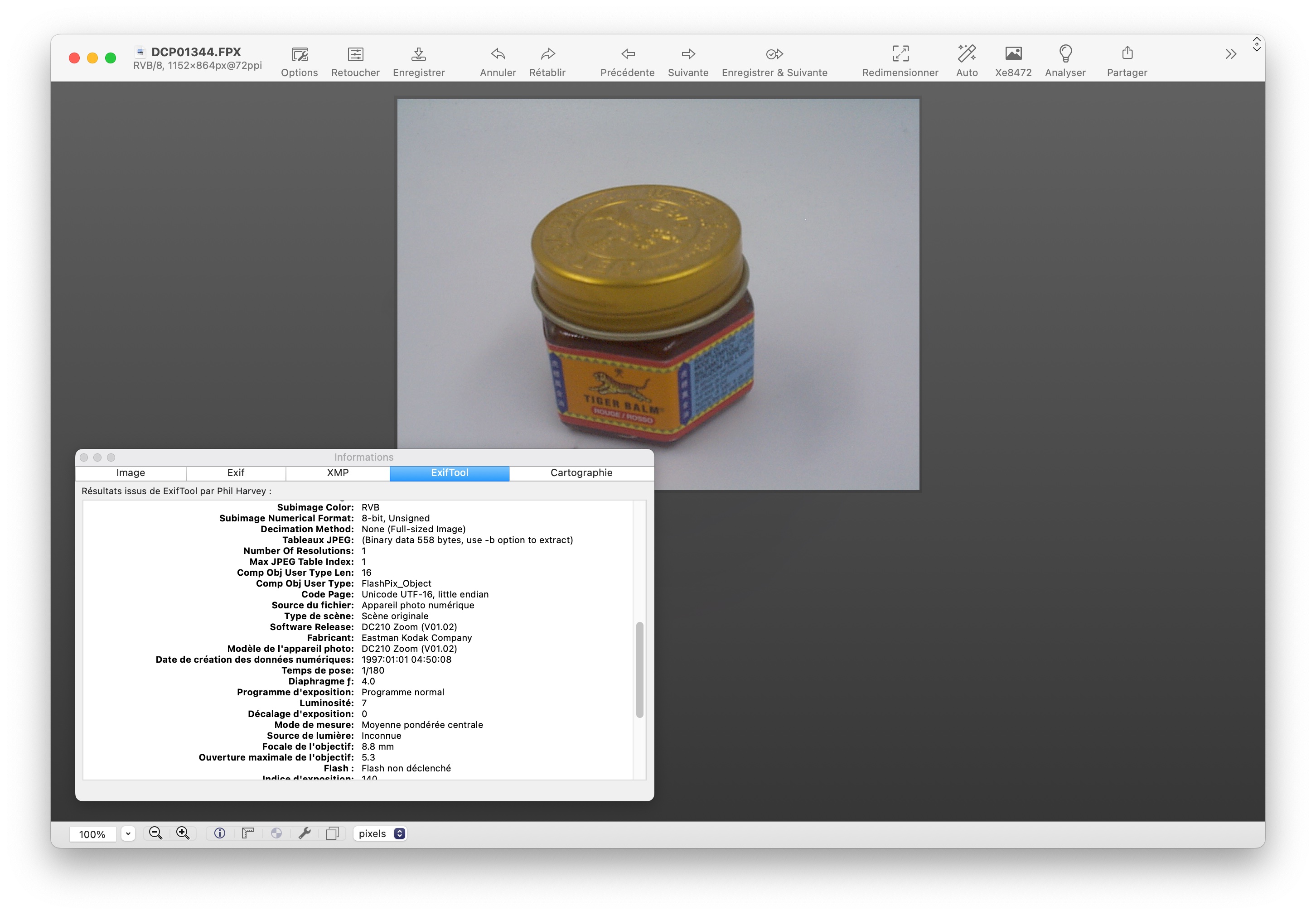
Task: Click the DCP01344.FPX title text
Action: coord(196,52)
